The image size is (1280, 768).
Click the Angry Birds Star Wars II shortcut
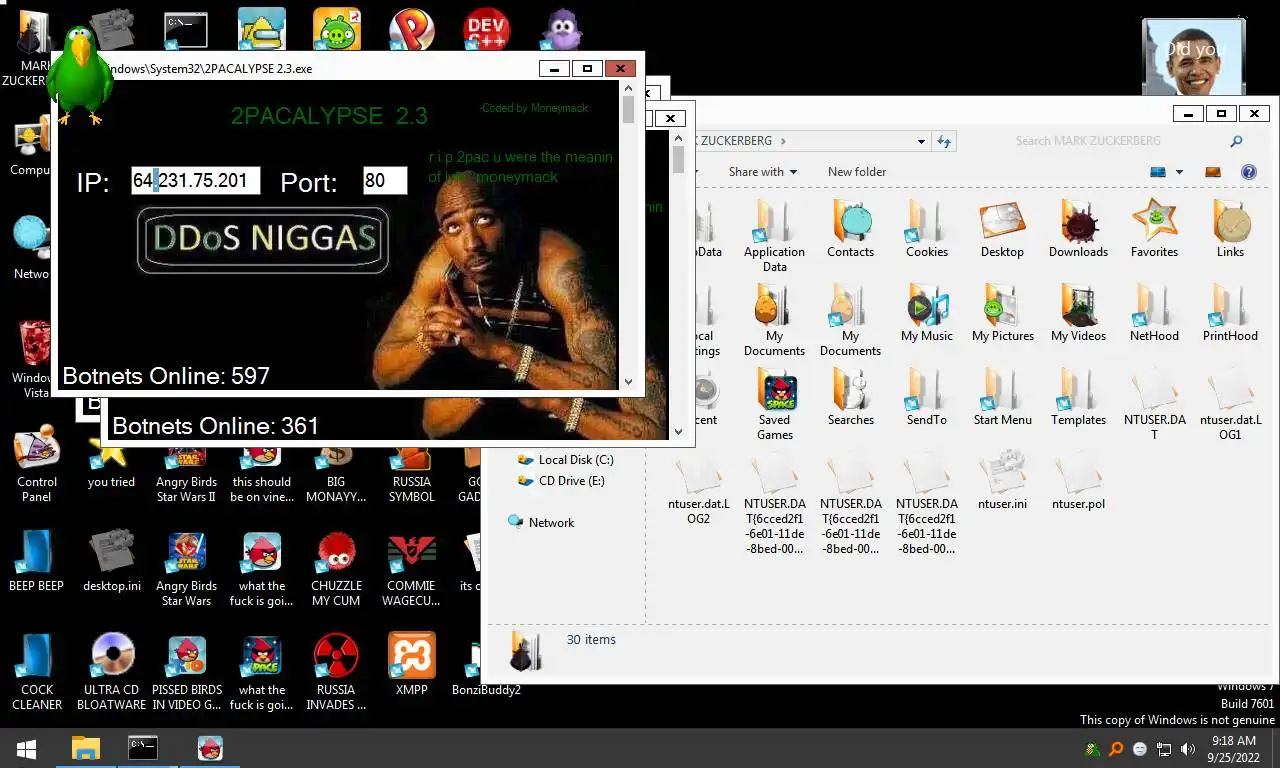[x=186, y=475]
